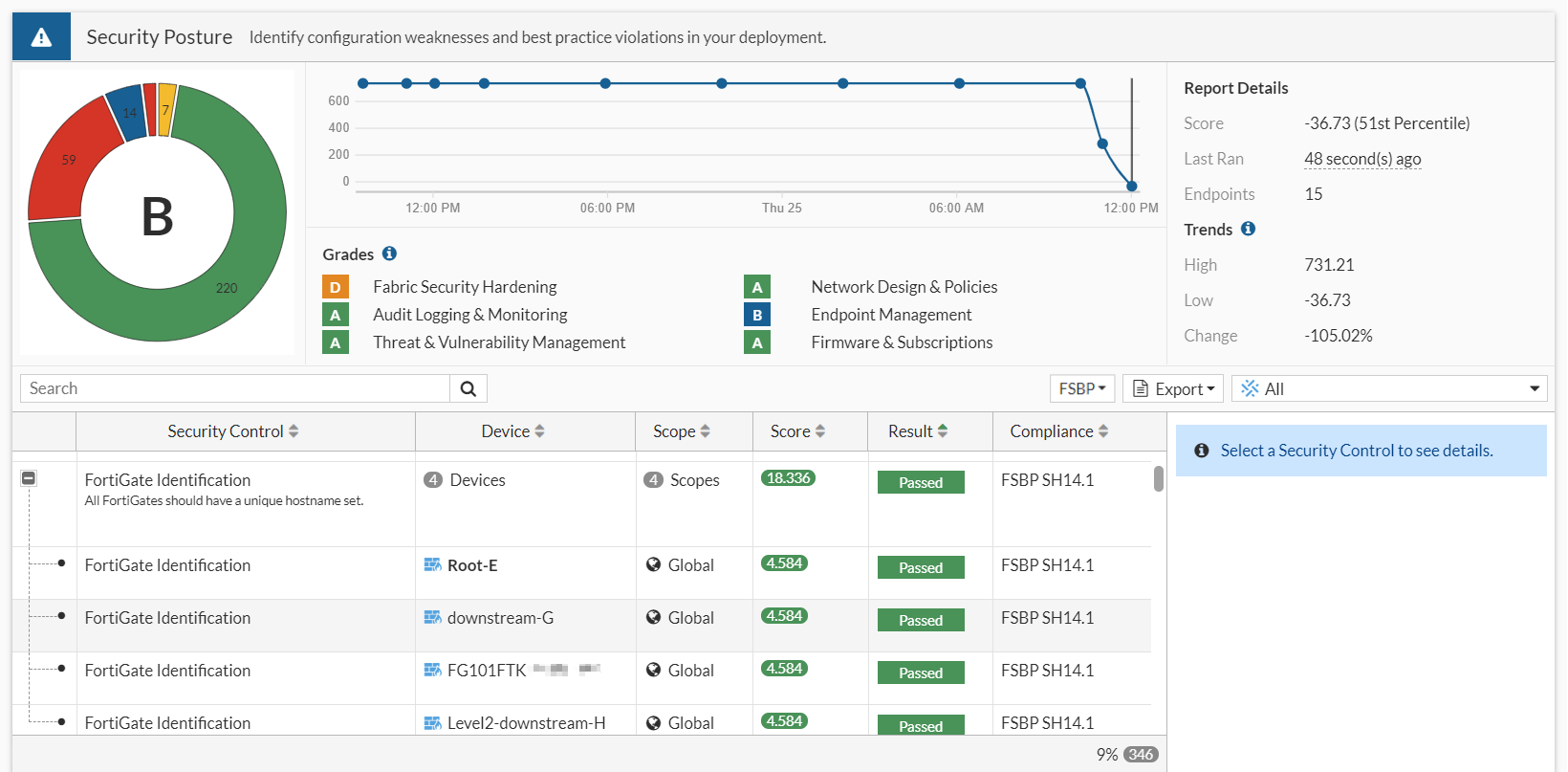Viewport: 1568px width, 772px height.
Task: Collapse the FortiGate Identification group row
Action: pyautogui.click(x=29, y=478)
